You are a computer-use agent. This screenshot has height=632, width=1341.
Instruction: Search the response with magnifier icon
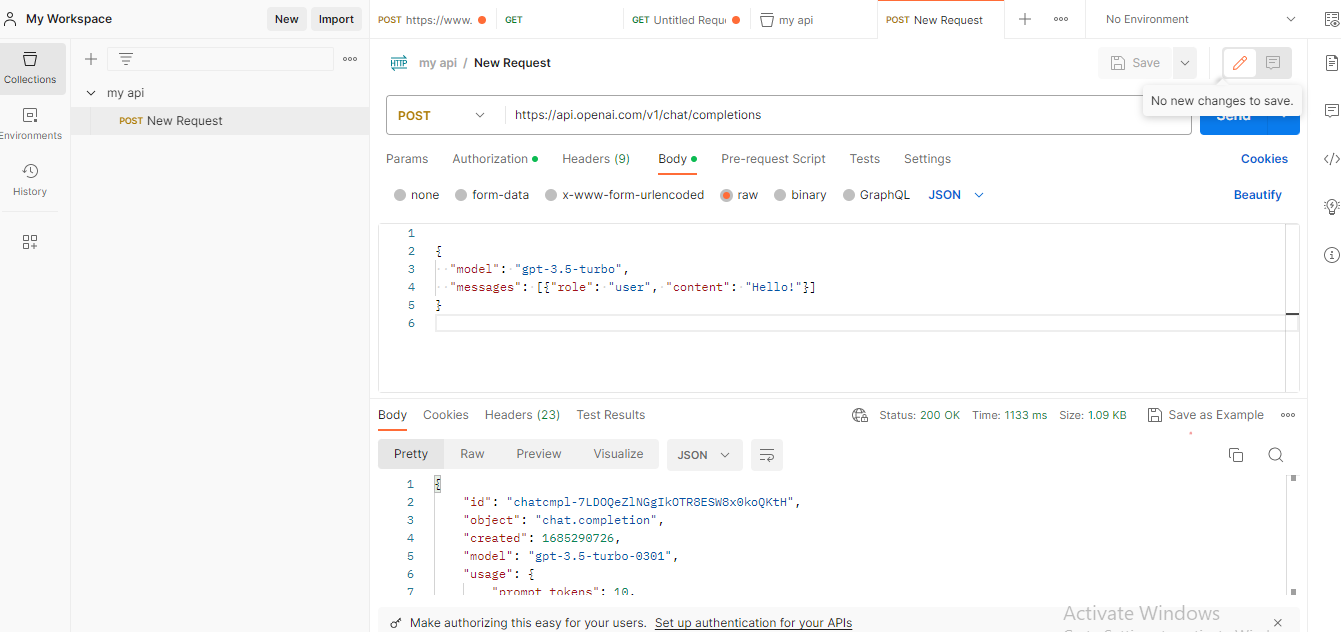click(x=1275, y=455)
